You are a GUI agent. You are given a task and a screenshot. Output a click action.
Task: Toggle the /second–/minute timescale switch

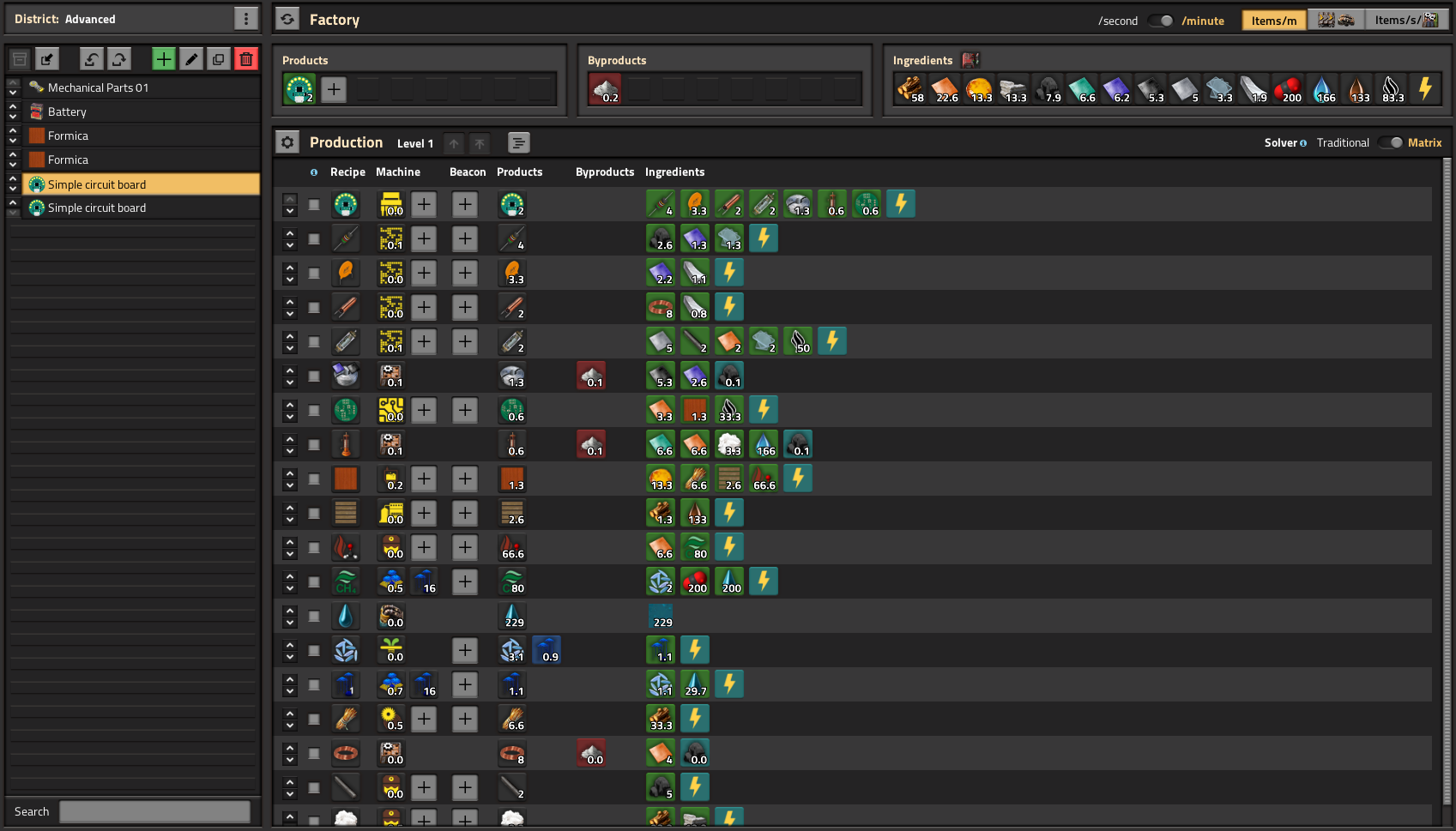coord(1160,21)
